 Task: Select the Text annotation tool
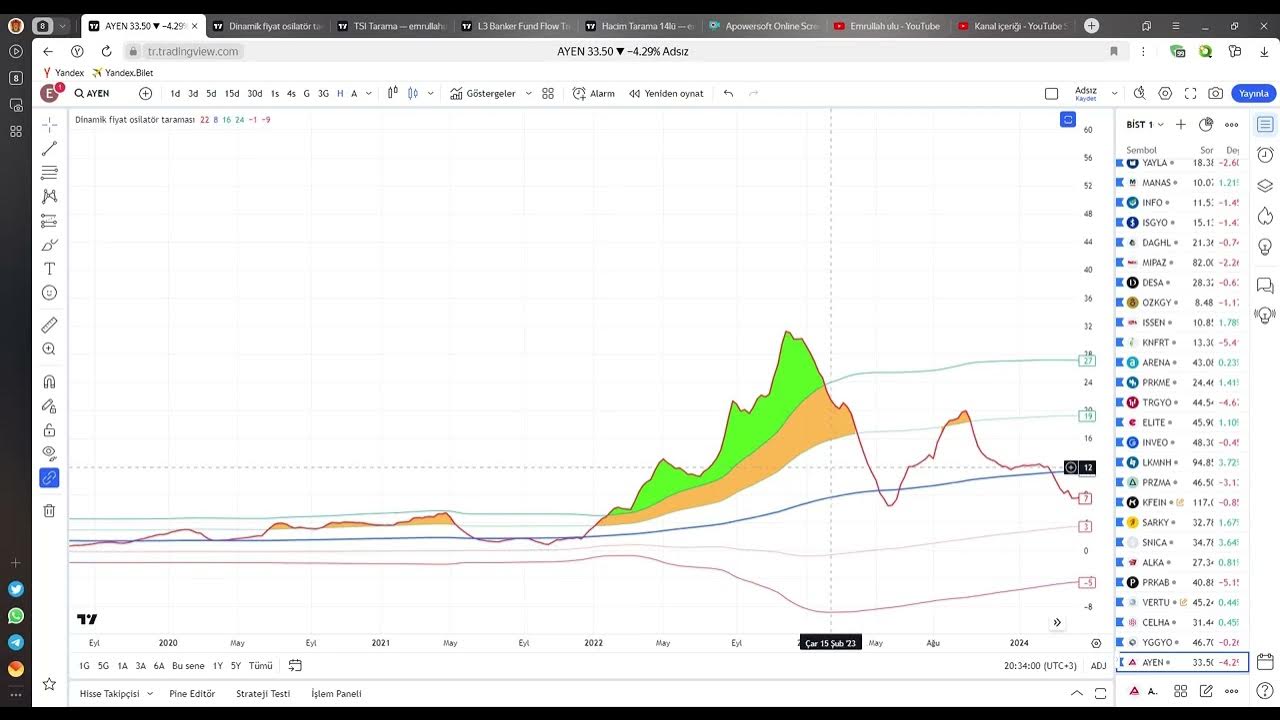[49, 269]
